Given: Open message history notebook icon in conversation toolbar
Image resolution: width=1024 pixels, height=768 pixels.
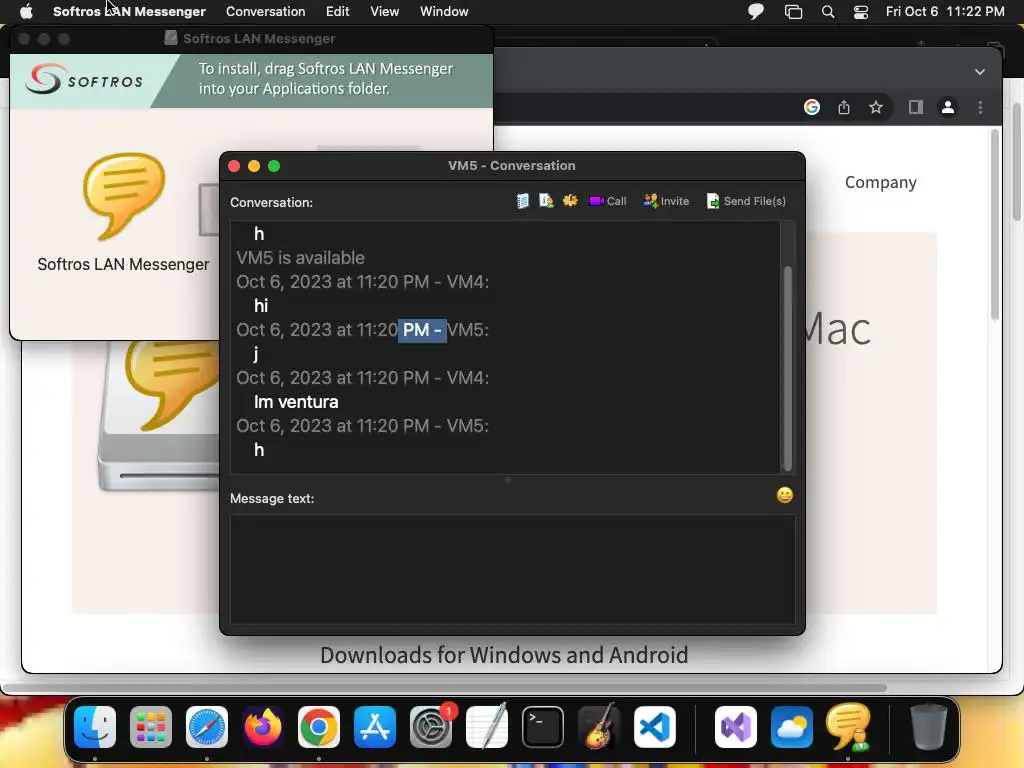Looking at the screenshot, I should click(522, 201).
